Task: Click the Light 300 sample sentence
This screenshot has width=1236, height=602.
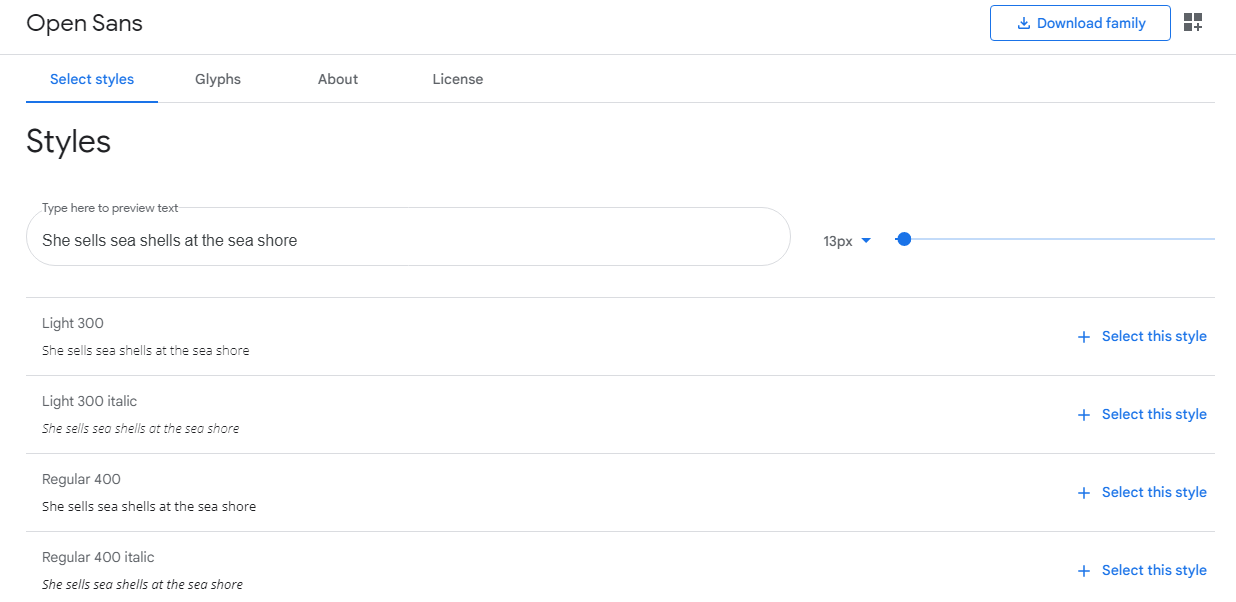Action: (x=146, y=351)
